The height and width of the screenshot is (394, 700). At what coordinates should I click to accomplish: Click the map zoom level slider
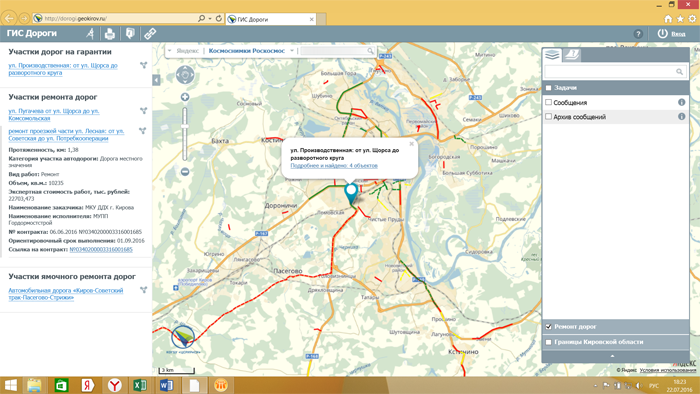185,134
